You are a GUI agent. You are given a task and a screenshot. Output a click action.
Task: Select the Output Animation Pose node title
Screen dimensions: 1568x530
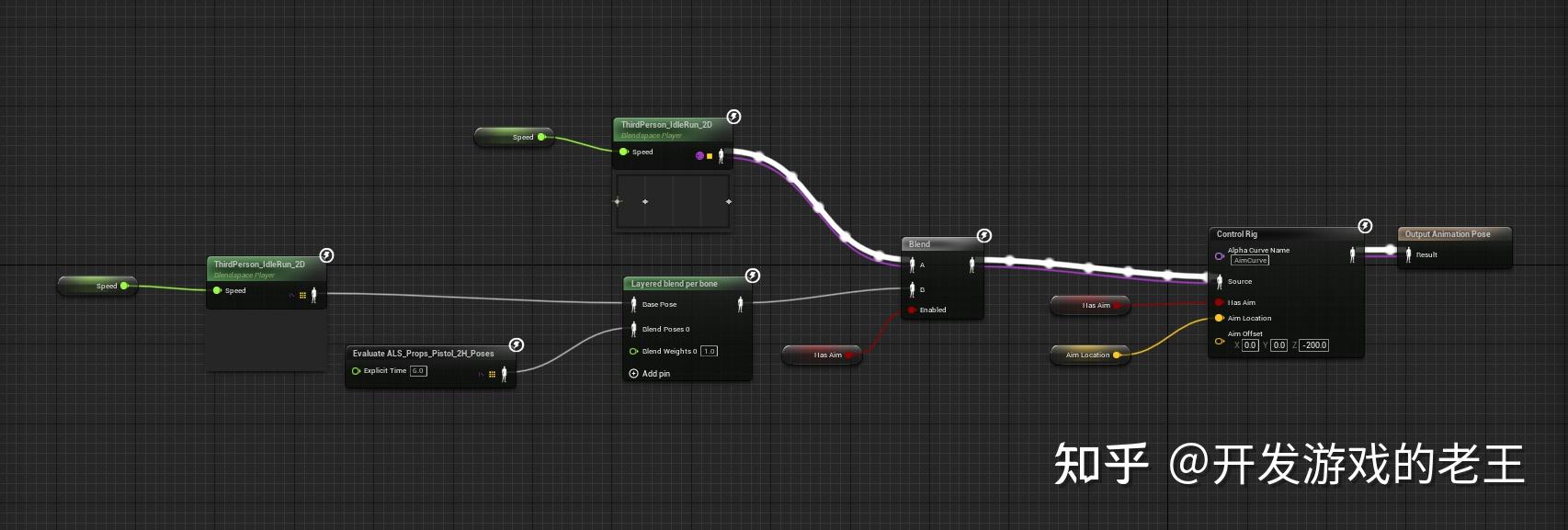coord(1448,234)
